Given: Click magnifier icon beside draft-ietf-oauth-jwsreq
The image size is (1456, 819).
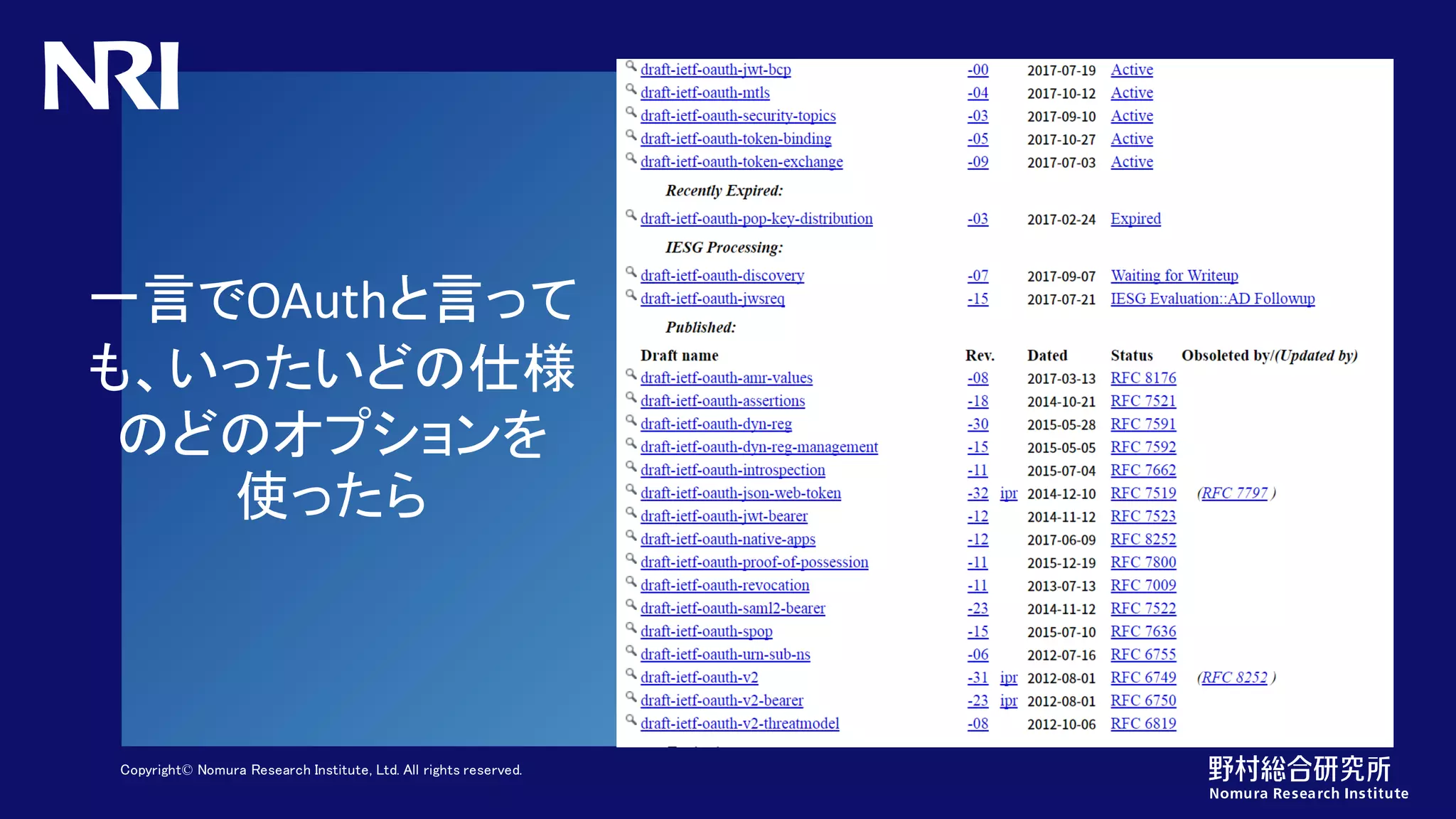Looking at the screenshot, I should [x=631, y=295].
